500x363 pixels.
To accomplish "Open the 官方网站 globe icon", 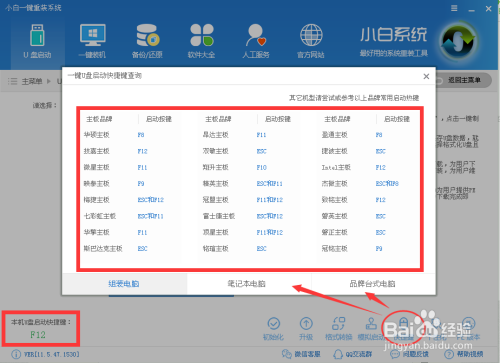I will (x=311, y=35).
